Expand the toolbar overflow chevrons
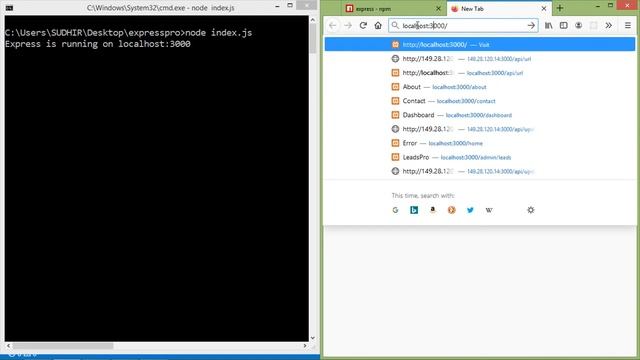Screen dimensions: 640x360 click(x=609, y=25)
